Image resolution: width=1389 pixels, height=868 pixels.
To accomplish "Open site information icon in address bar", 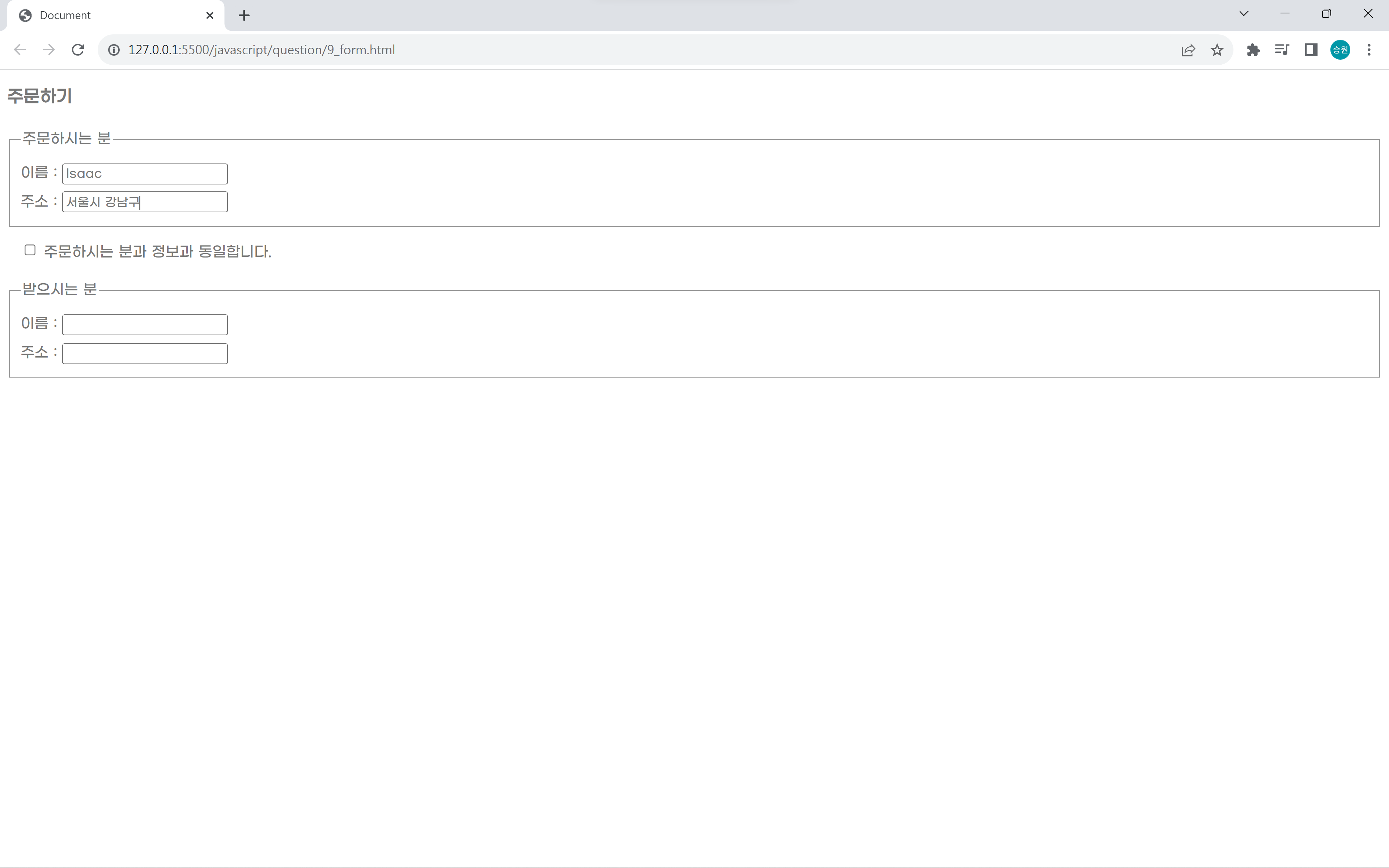I will point(114,50).
